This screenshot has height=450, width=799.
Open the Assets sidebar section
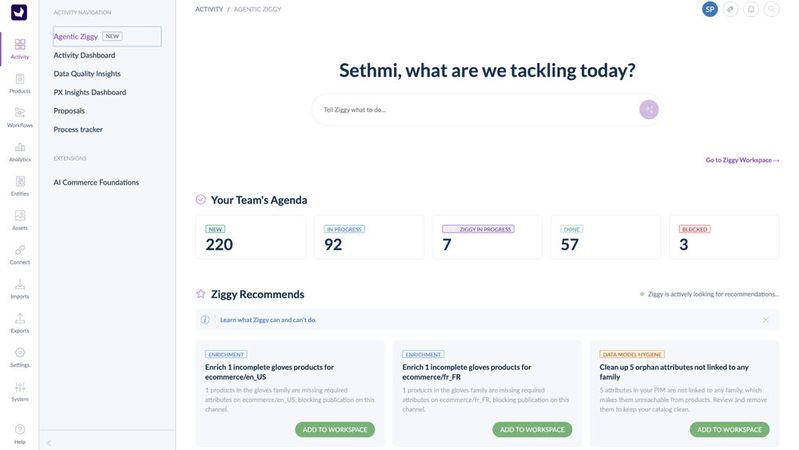pos(20,220)
